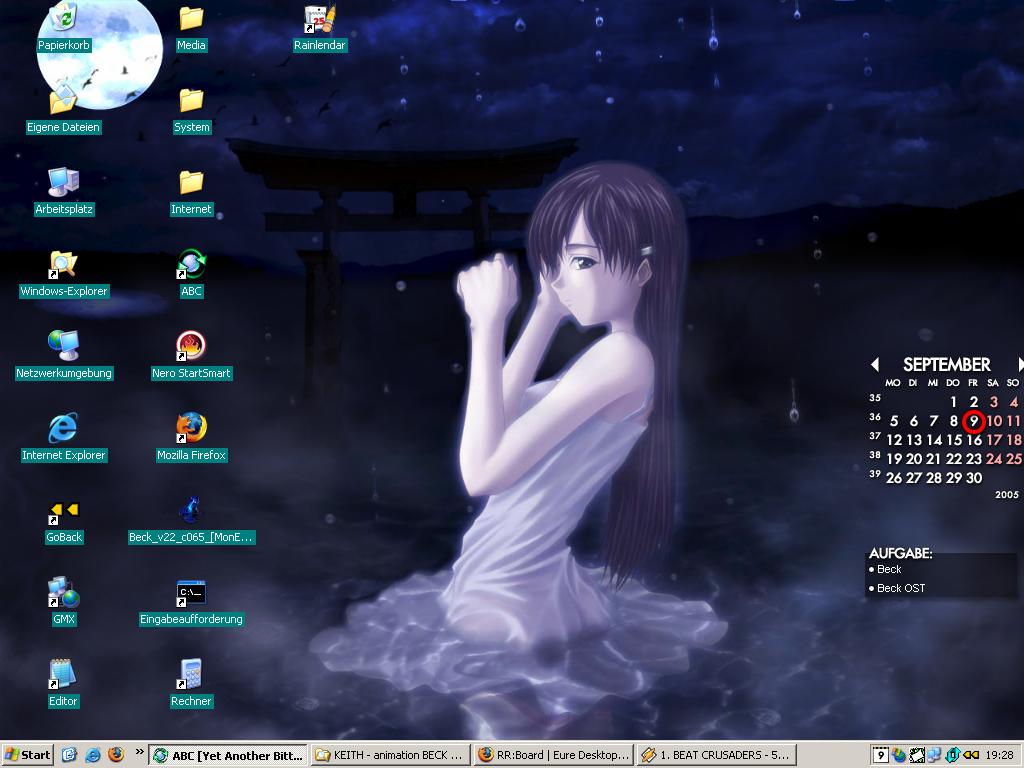Viewport: 1024px width, 768px height.
Task: Switch to RR:Board Firefox taskbar window
Action: (552, 756)
